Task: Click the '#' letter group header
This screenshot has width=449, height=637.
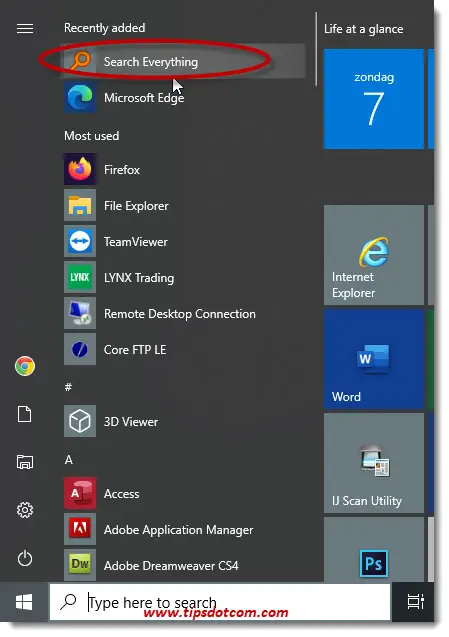Action: click(x=68, y=387)
